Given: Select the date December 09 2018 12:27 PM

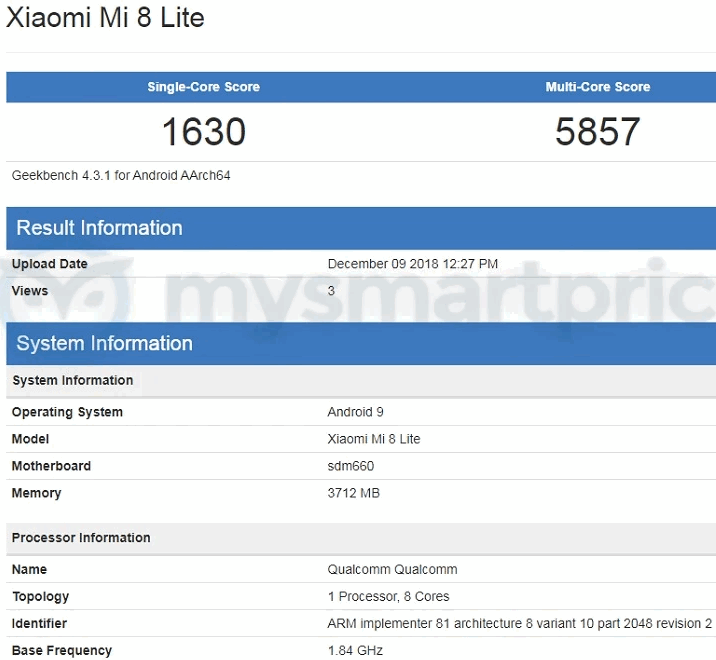Looking at the screenshot, I should [x=412, y=264].
